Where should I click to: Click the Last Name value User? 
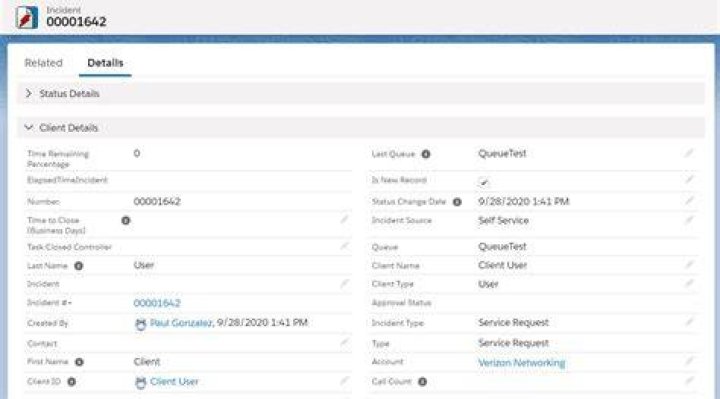(x=144, y=265)
